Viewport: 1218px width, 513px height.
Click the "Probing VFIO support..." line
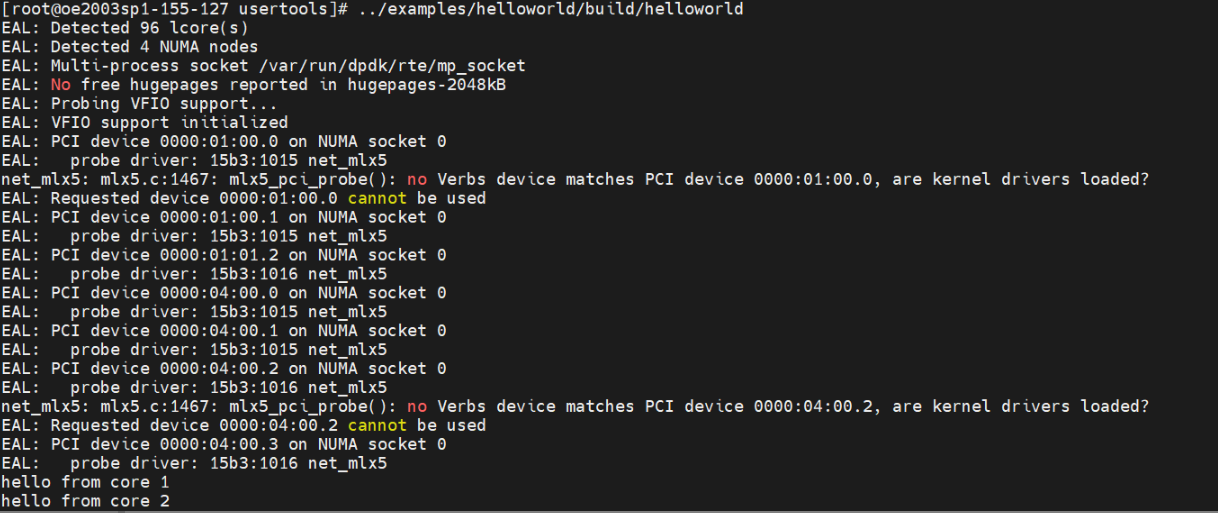click(163, 104)
